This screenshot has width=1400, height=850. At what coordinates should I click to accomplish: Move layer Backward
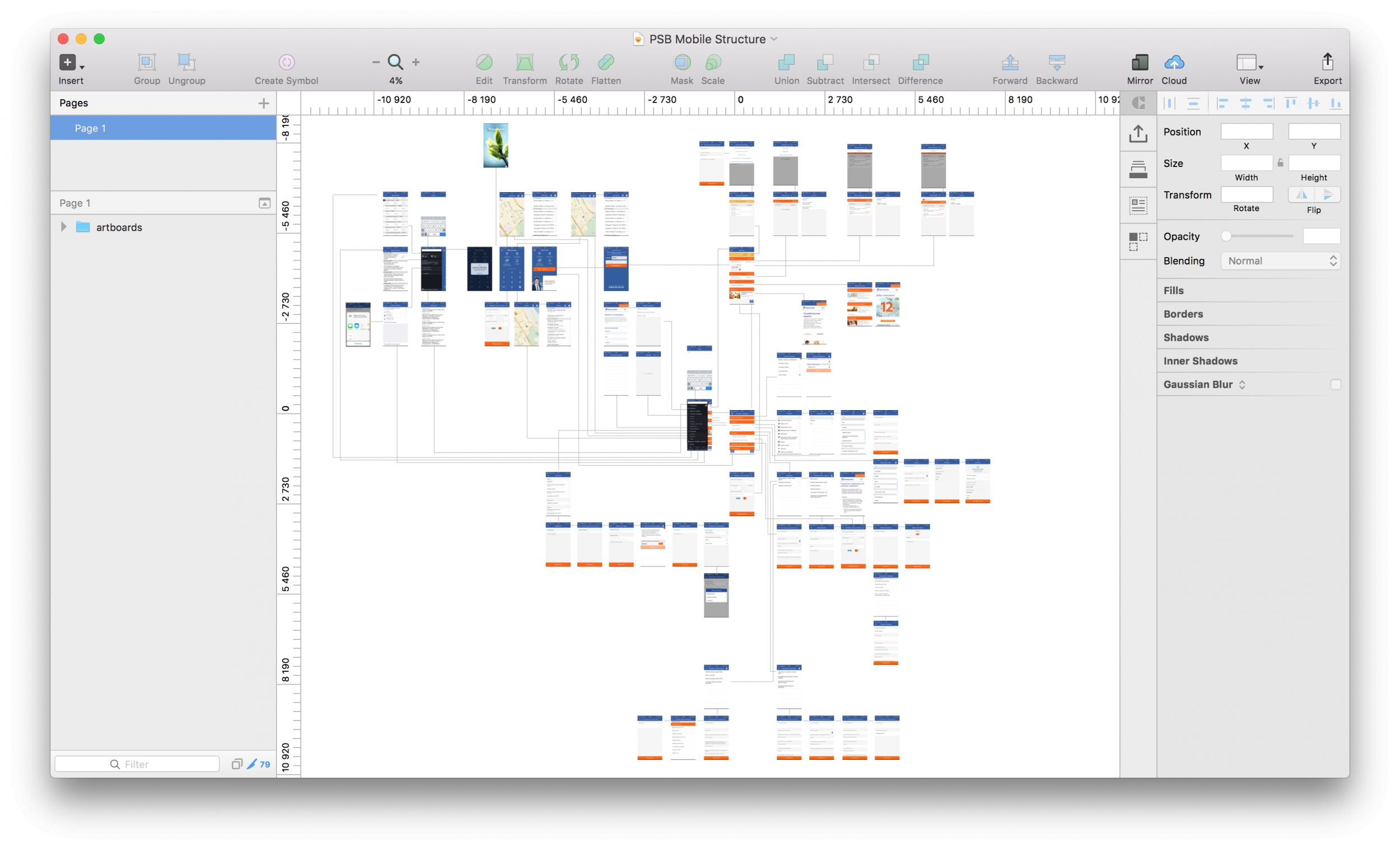1057,62
